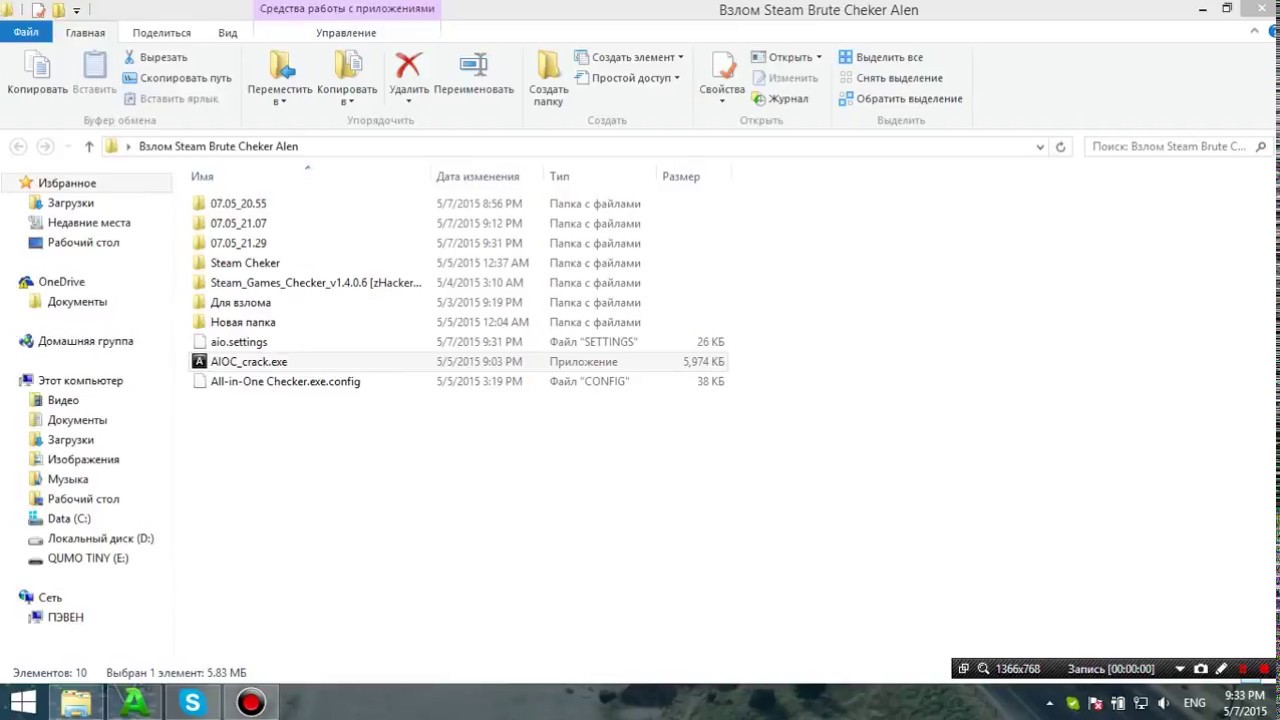Click the Windows Start button

pyautogui.click(x=23, y=703)
